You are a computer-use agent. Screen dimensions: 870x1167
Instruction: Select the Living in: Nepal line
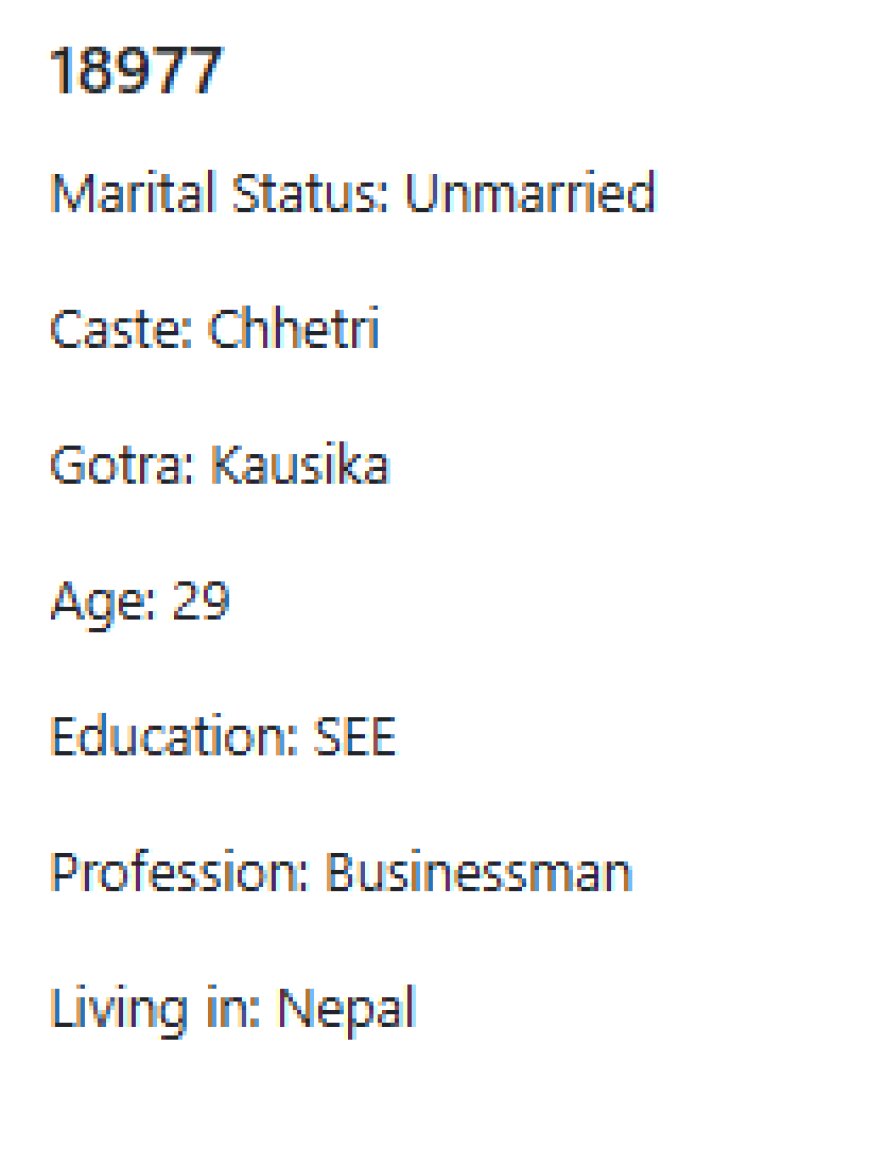point(232,1009)
